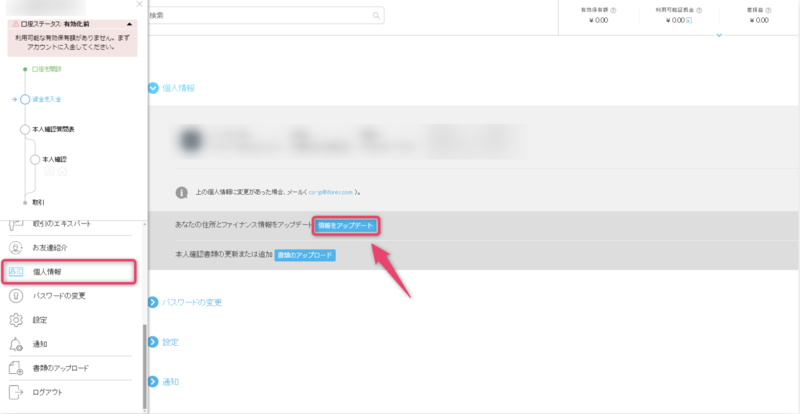
Task: Click the パスワードの変更 lock icon
Action: click(16, 296)
